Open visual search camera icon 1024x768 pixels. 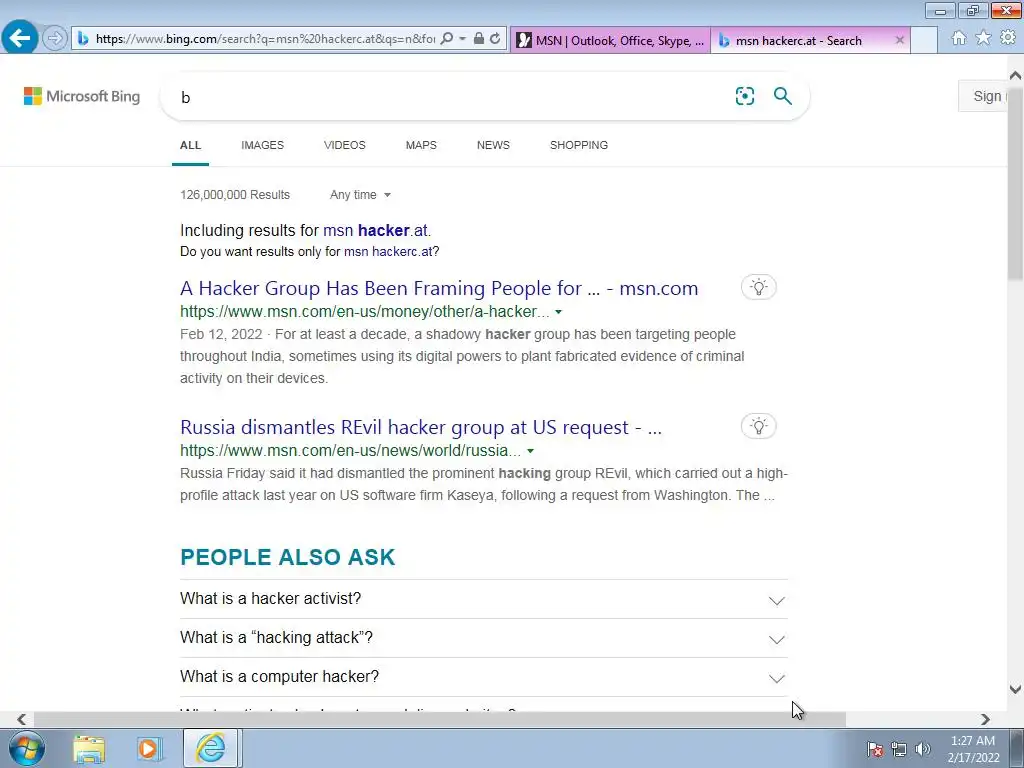point(744,97)
